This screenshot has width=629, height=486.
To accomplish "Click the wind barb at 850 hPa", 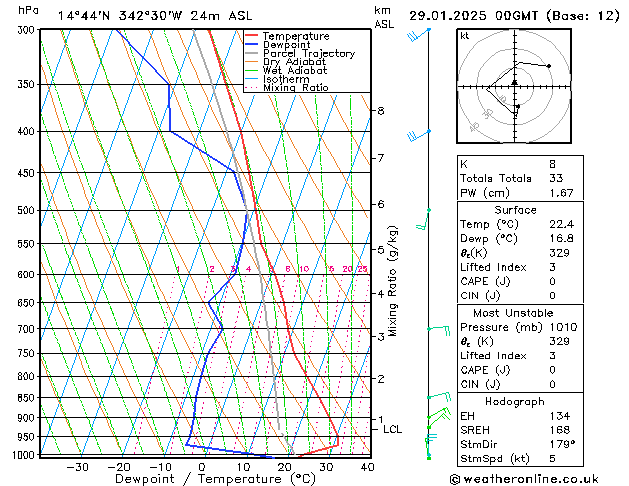I will 439,397.
